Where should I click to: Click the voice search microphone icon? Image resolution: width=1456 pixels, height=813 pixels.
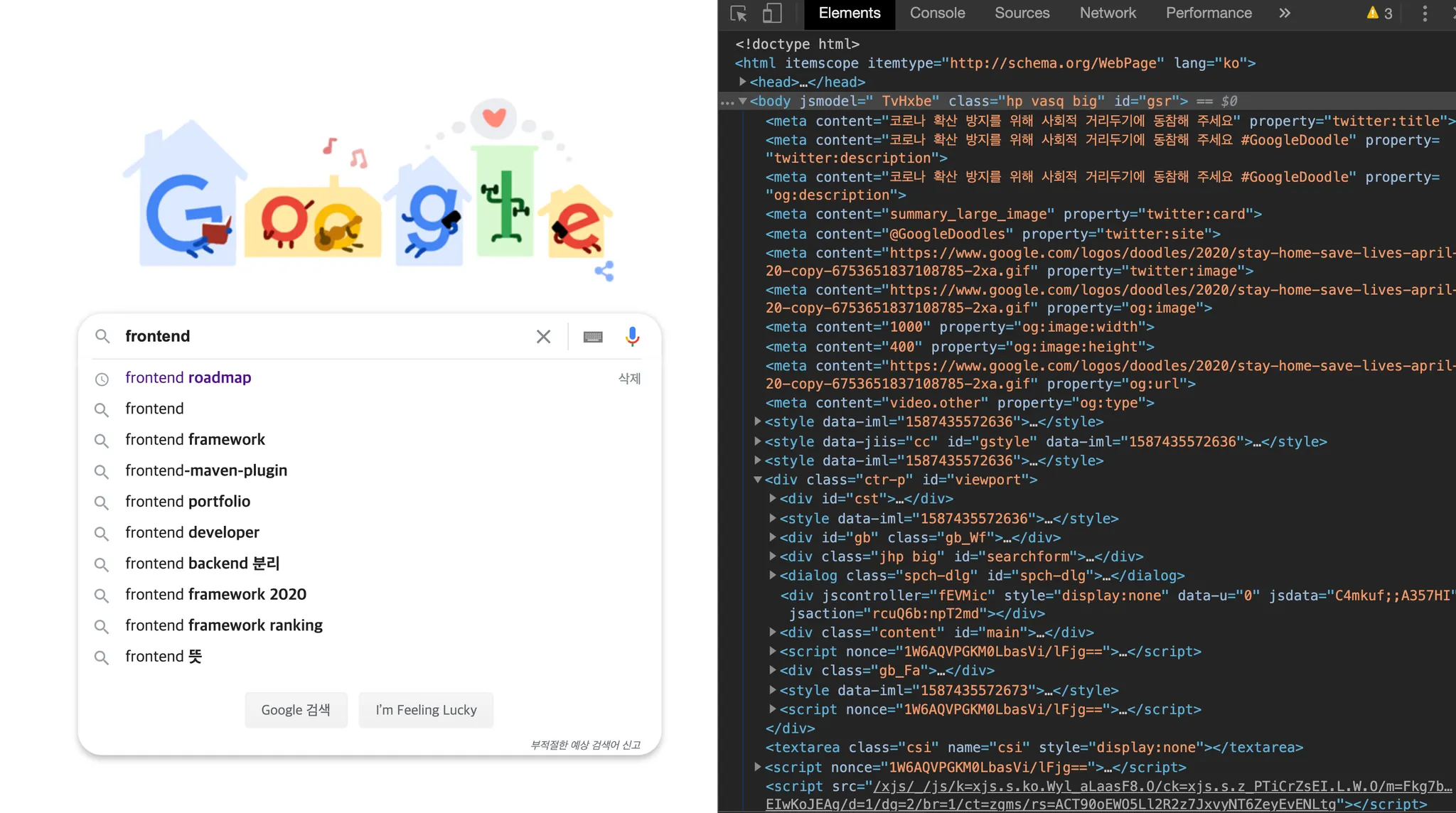pyautogui.click(x=632, y=336)
